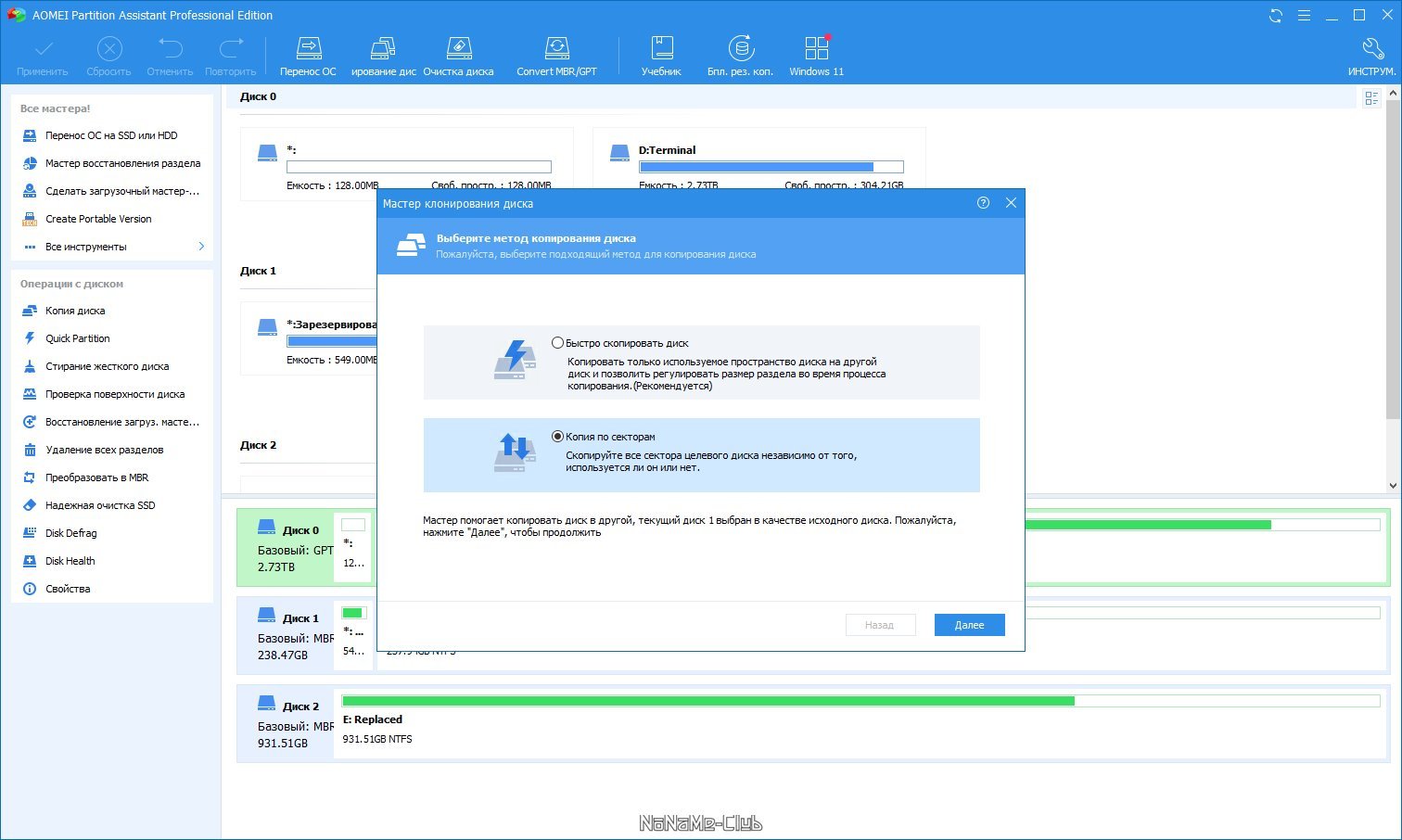Click the help question mark in the clone wizard
The height and width of the screenshot is (840, 1402).
coord(983,203)
